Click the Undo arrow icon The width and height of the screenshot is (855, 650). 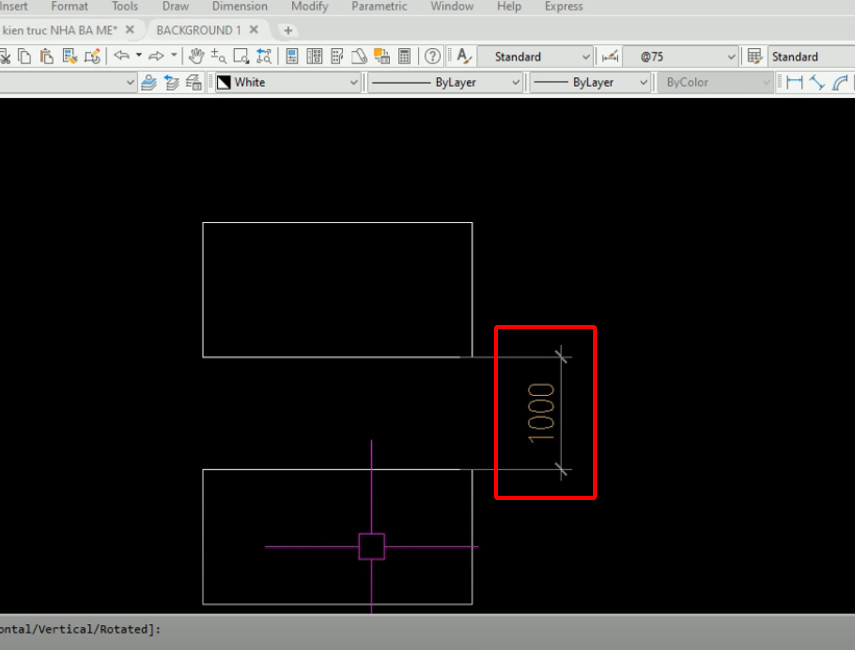point(121,56)
